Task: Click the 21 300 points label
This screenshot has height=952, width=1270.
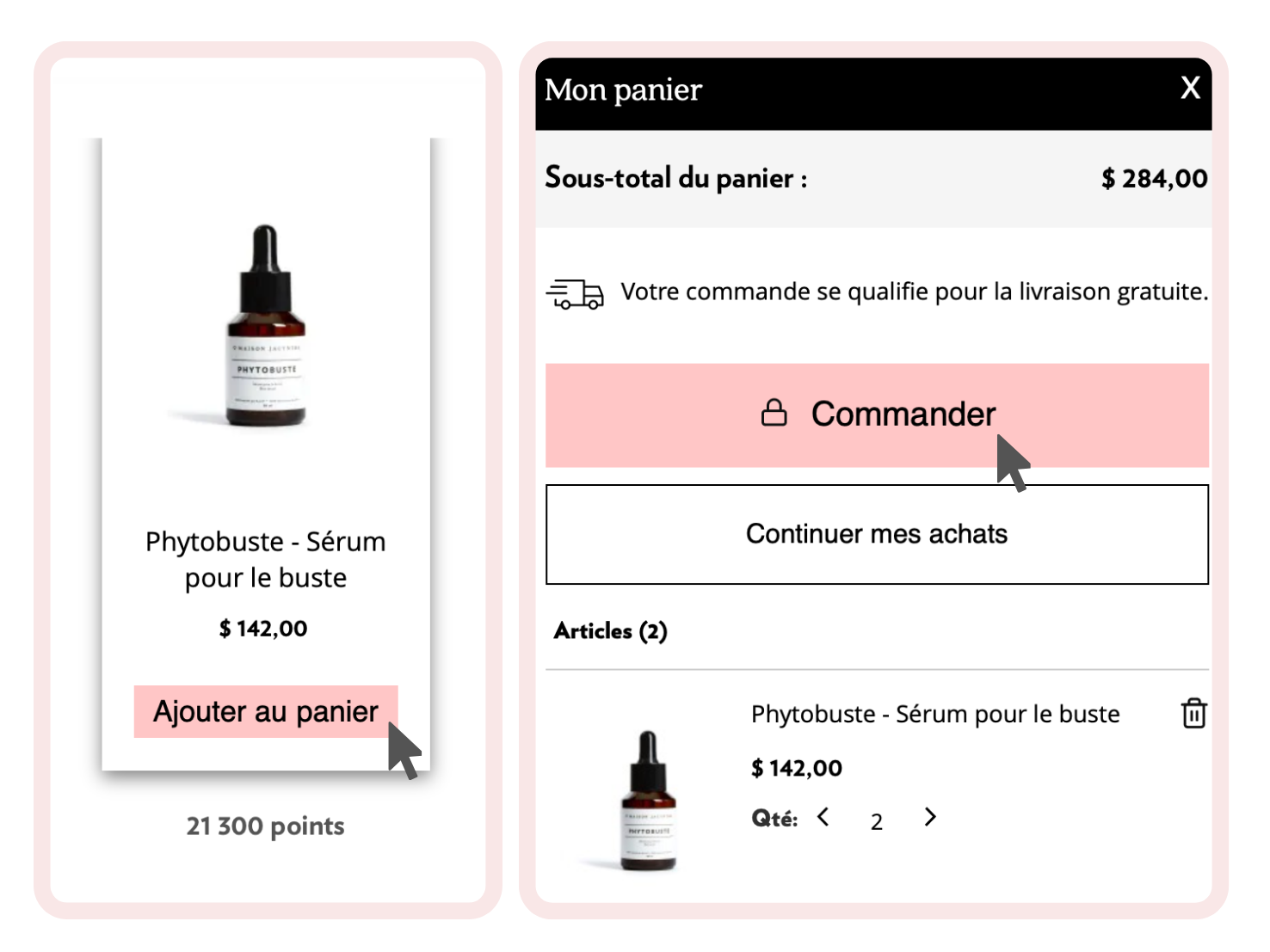Action: pyautogui.click(x=266, y=826)
